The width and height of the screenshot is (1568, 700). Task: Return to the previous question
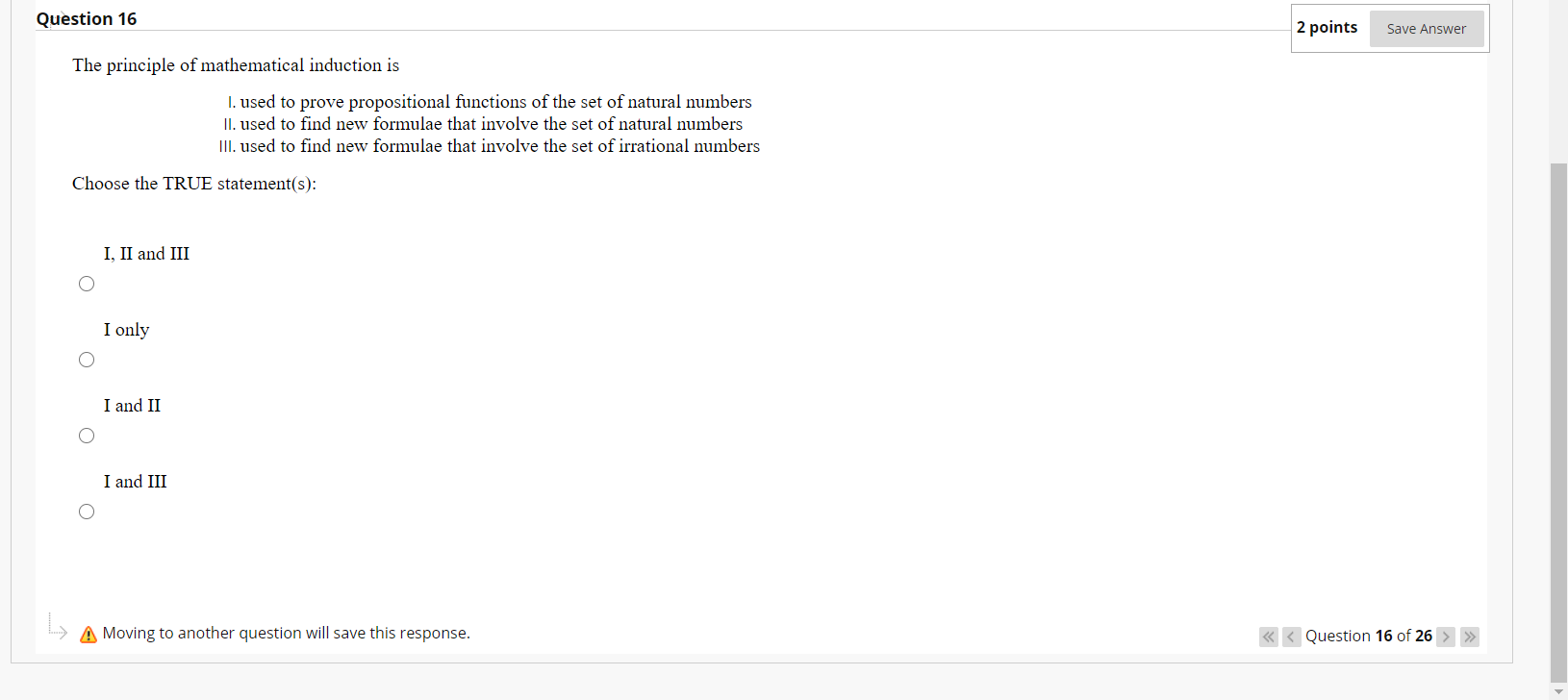(x=1291, y=636)
